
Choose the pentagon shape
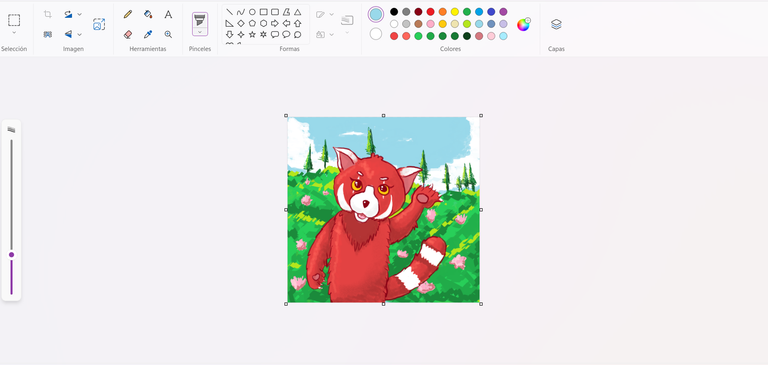252,23
